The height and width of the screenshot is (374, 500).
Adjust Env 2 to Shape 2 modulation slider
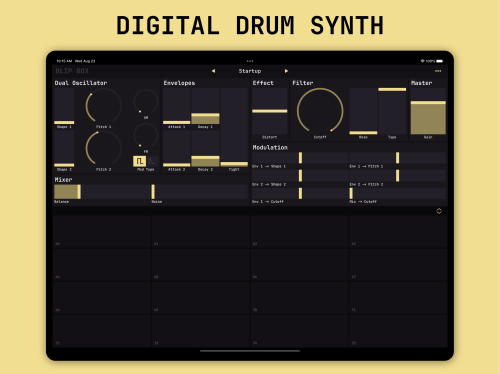(300, 176)
